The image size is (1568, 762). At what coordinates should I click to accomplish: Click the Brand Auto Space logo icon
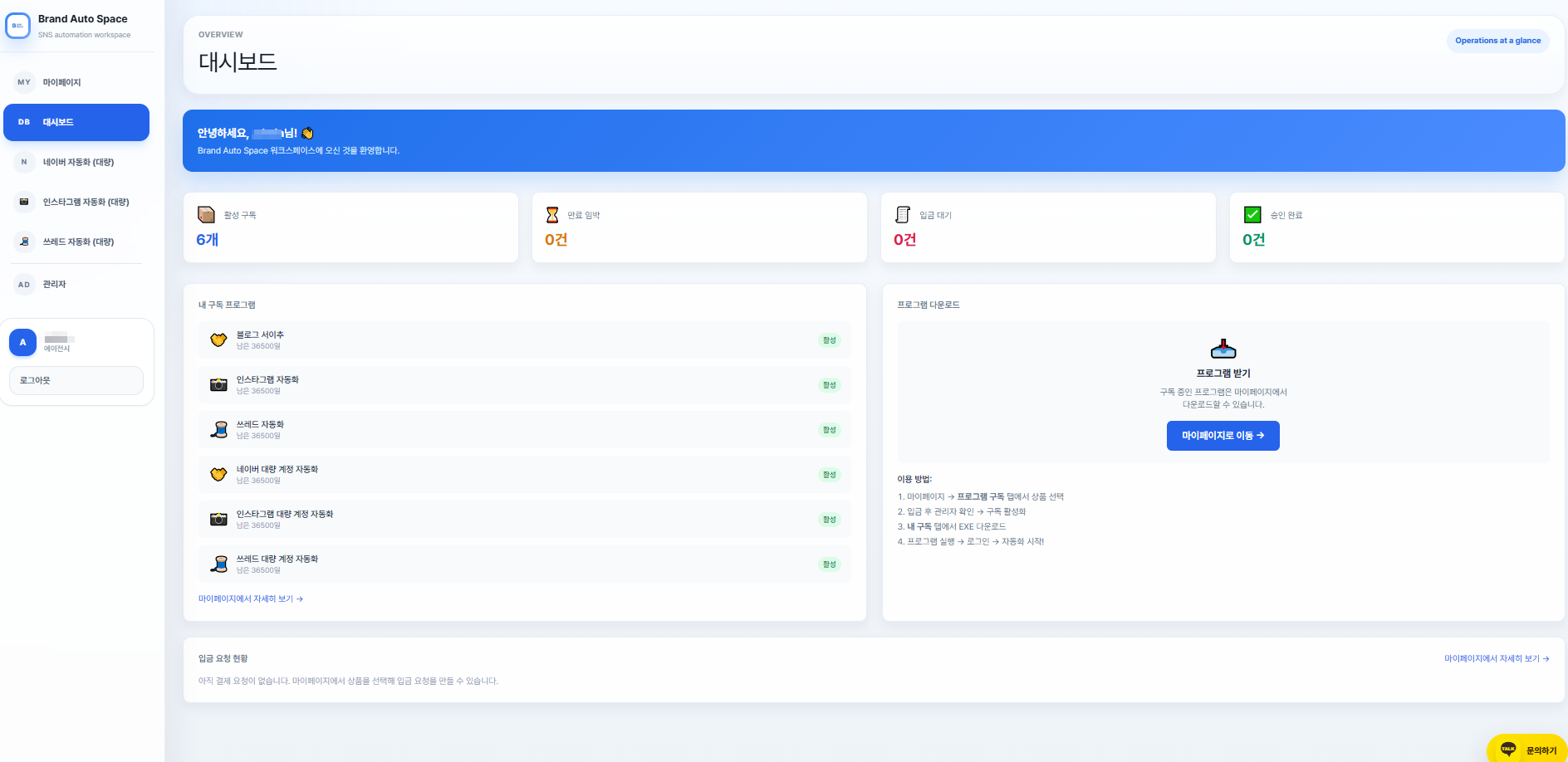click(x=17, y=26)
